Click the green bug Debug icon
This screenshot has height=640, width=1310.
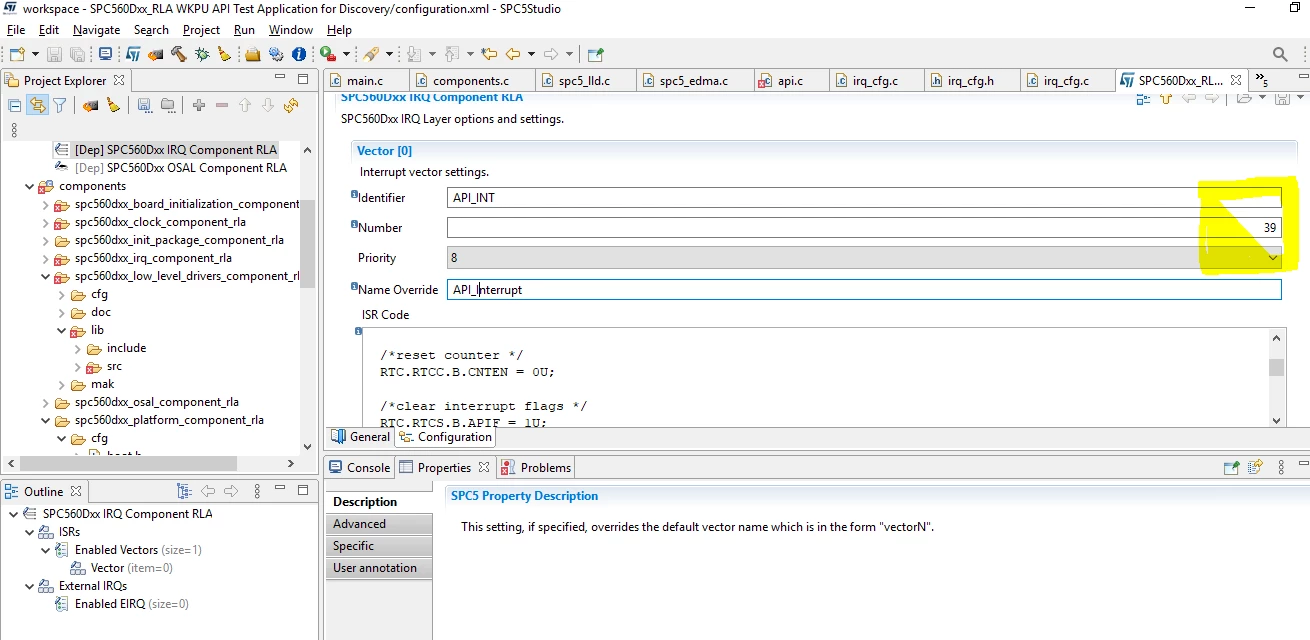point(202,54)
